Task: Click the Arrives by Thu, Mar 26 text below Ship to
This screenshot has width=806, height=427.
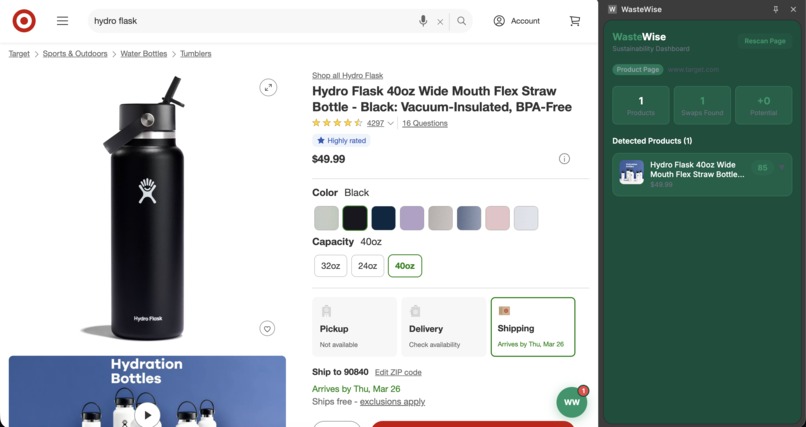Action: [x=356, y=389]
